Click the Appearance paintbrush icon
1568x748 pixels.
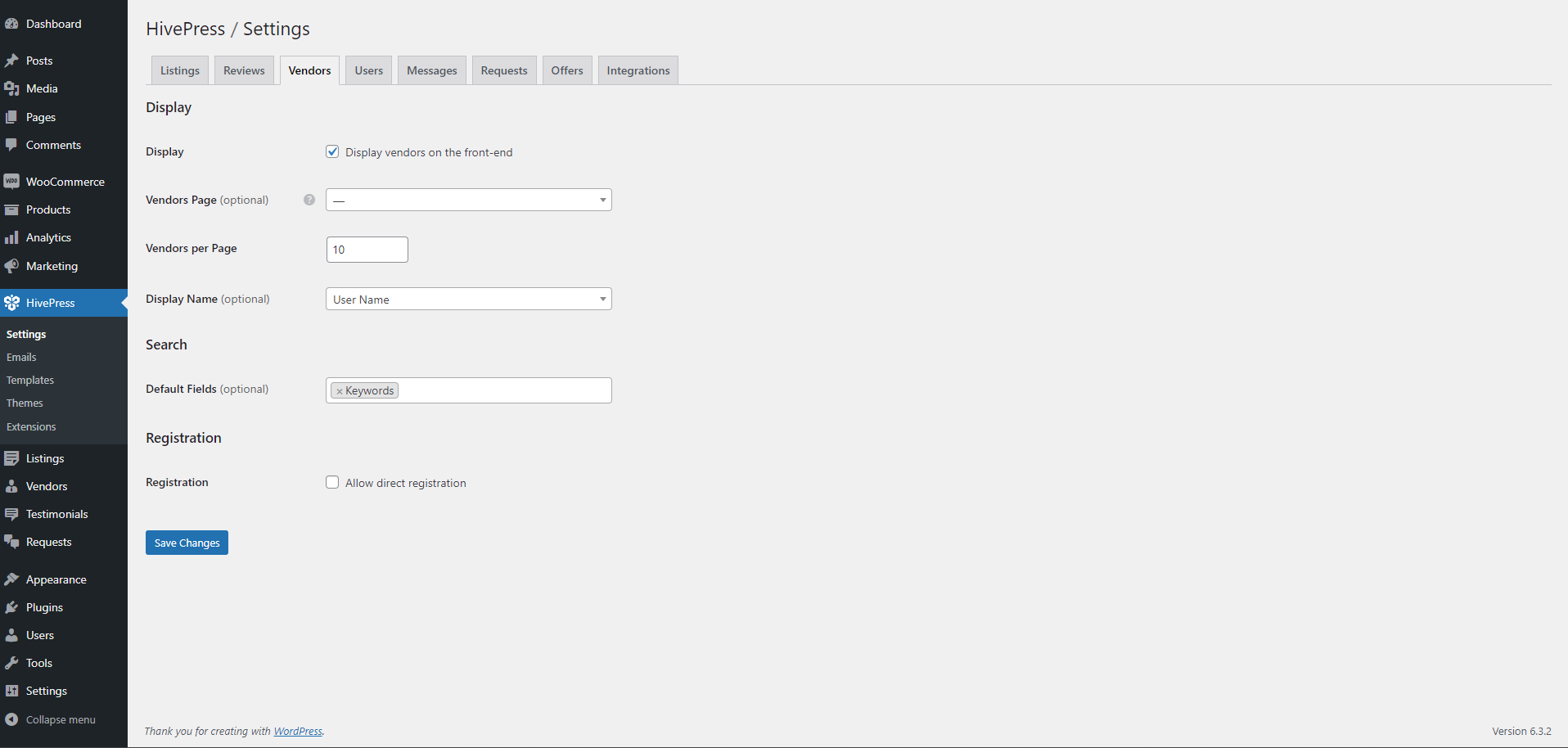pos(11,579)
